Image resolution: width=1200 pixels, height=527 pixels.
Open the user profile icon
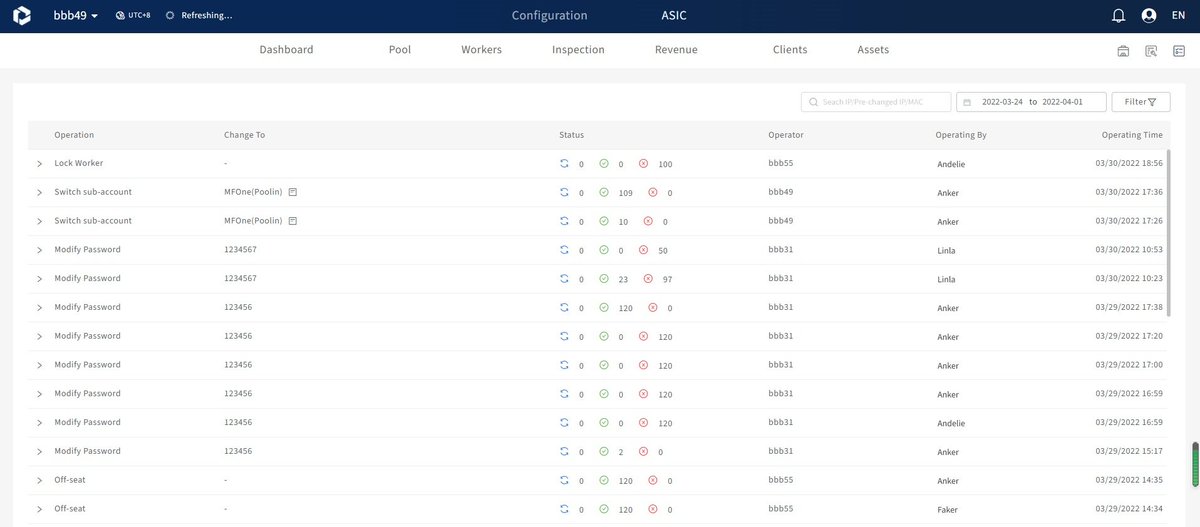(x=1149, y=16)
